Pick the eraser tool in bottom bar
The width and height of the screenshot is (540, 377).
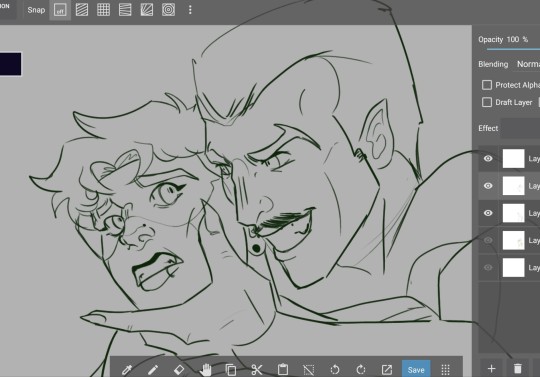(179, 370)
